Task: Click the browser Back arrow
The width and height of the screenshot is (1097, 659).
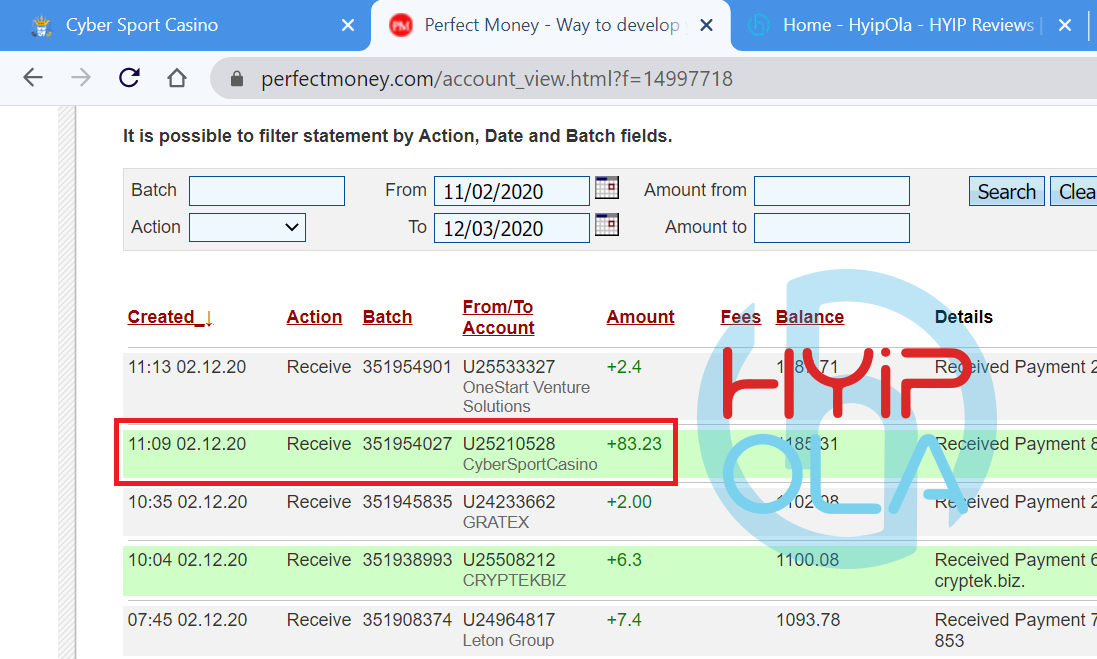Action: 33,78
